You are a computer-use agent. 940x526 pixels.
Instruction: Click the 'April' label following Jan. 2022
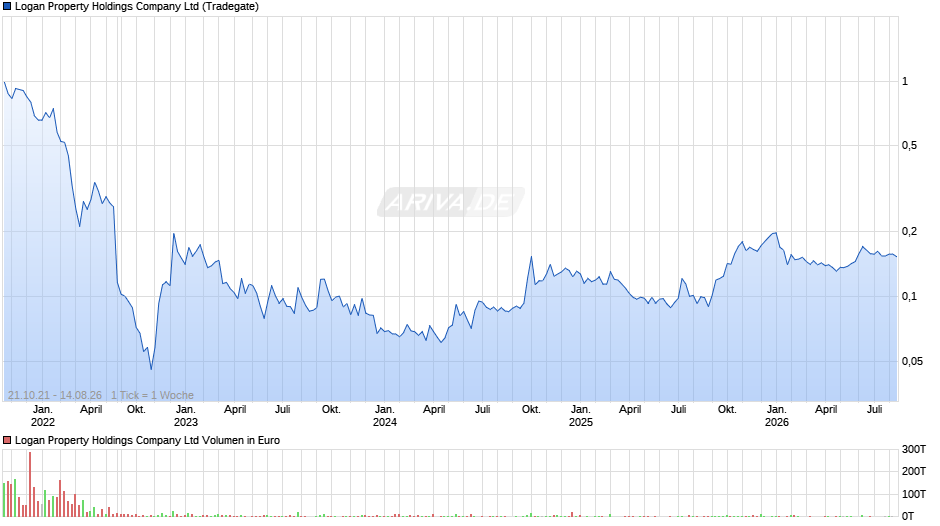click(91, 410)
